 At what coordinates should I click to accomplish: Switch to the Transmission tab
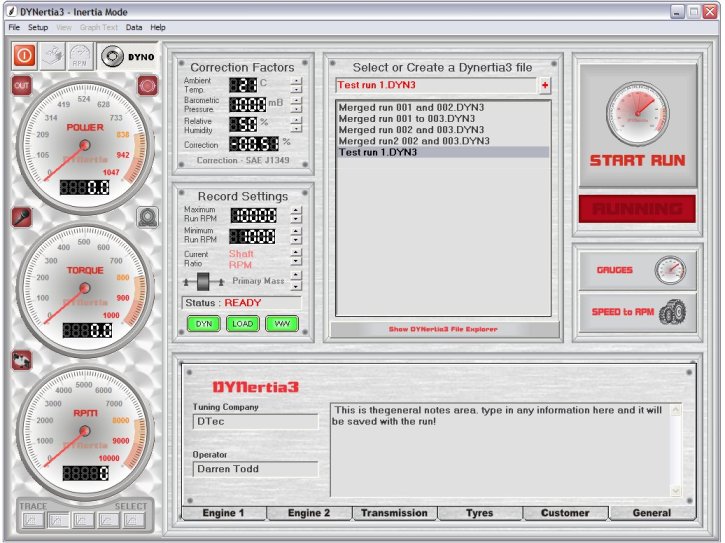coord(394,513)
